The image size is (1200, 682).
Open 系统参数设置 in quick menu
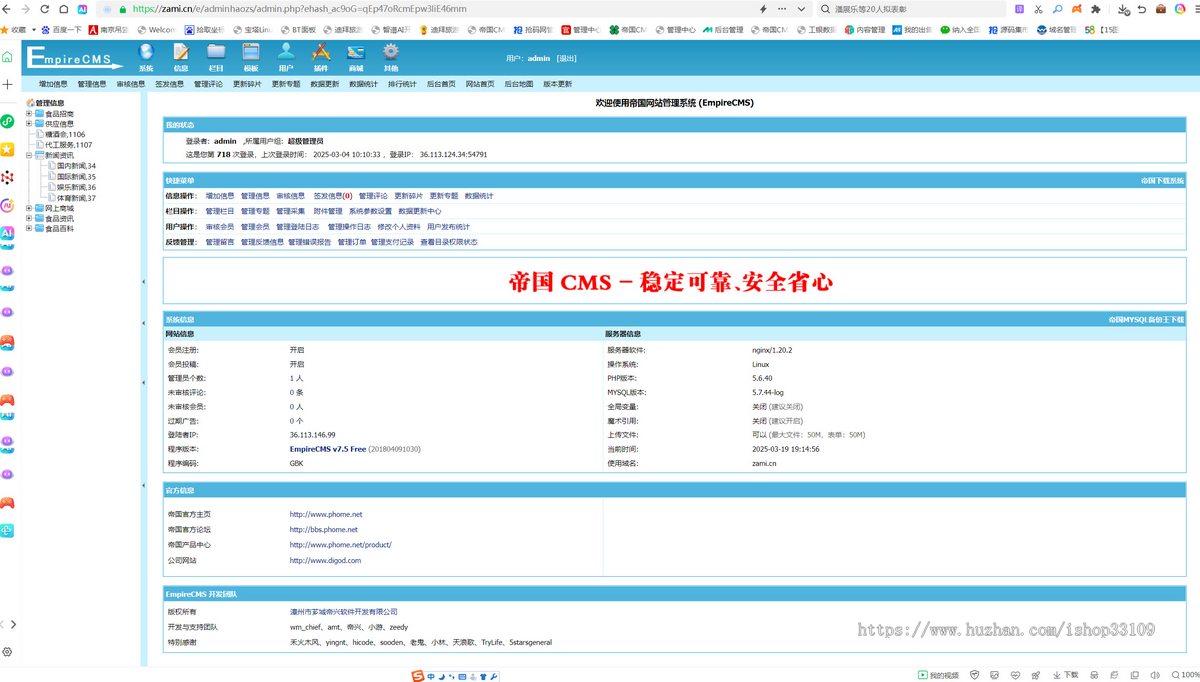(370, 211)
